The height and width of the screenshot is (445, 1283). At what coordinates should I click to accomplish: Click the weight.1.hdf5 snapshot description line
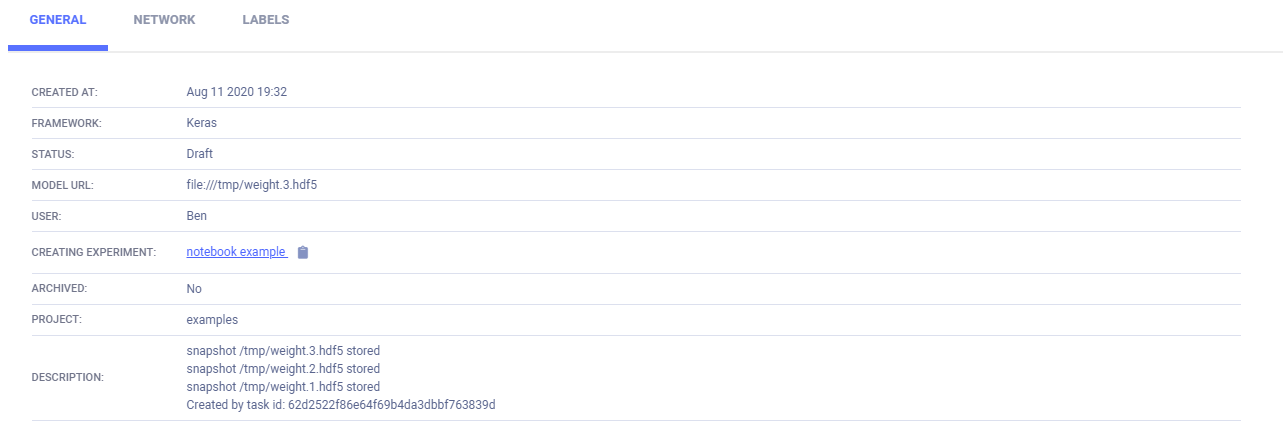(x=283, y=387)
